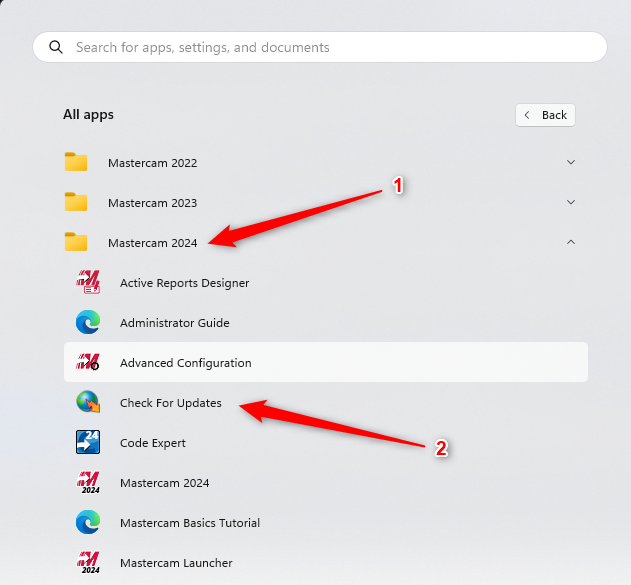Image resolution: width=631 pixels, height=585 pixels.
Task: Focus the apps and settings search field
Action: click(320, 47)
